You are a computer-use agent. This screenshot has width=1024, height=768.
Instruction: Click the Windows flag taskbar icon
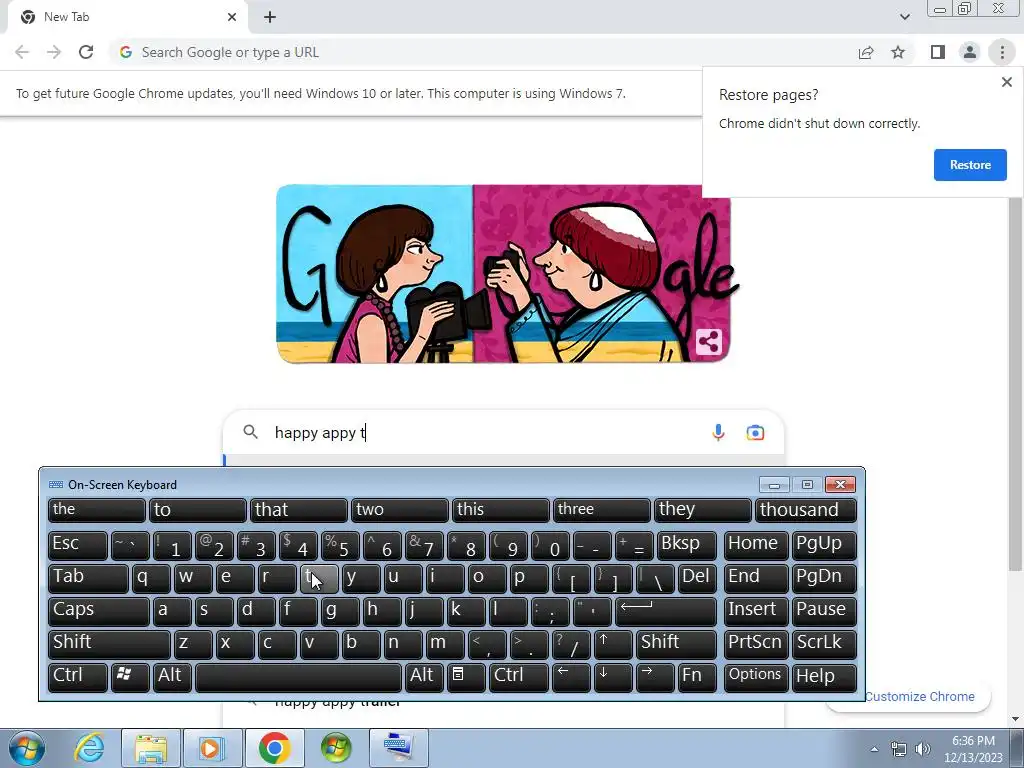[x=336, y=748]
